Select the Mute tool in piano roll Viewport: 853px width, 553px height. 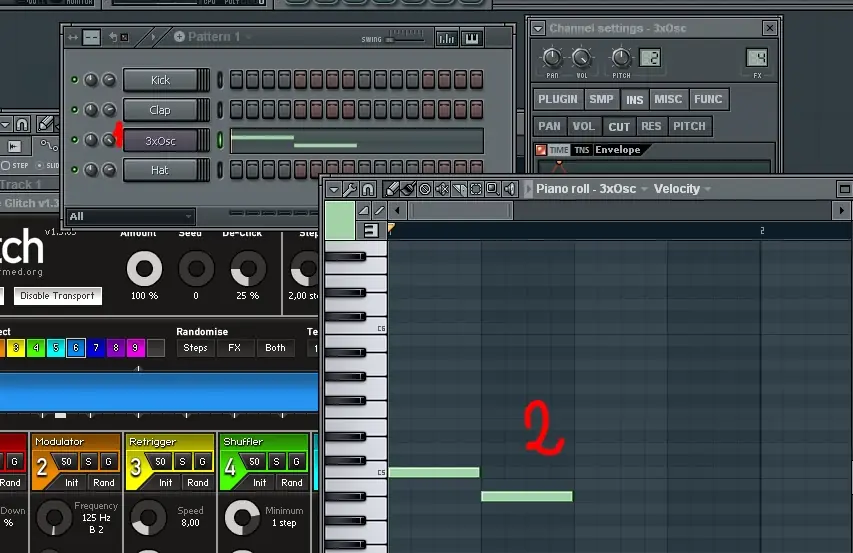pos(442,189)
